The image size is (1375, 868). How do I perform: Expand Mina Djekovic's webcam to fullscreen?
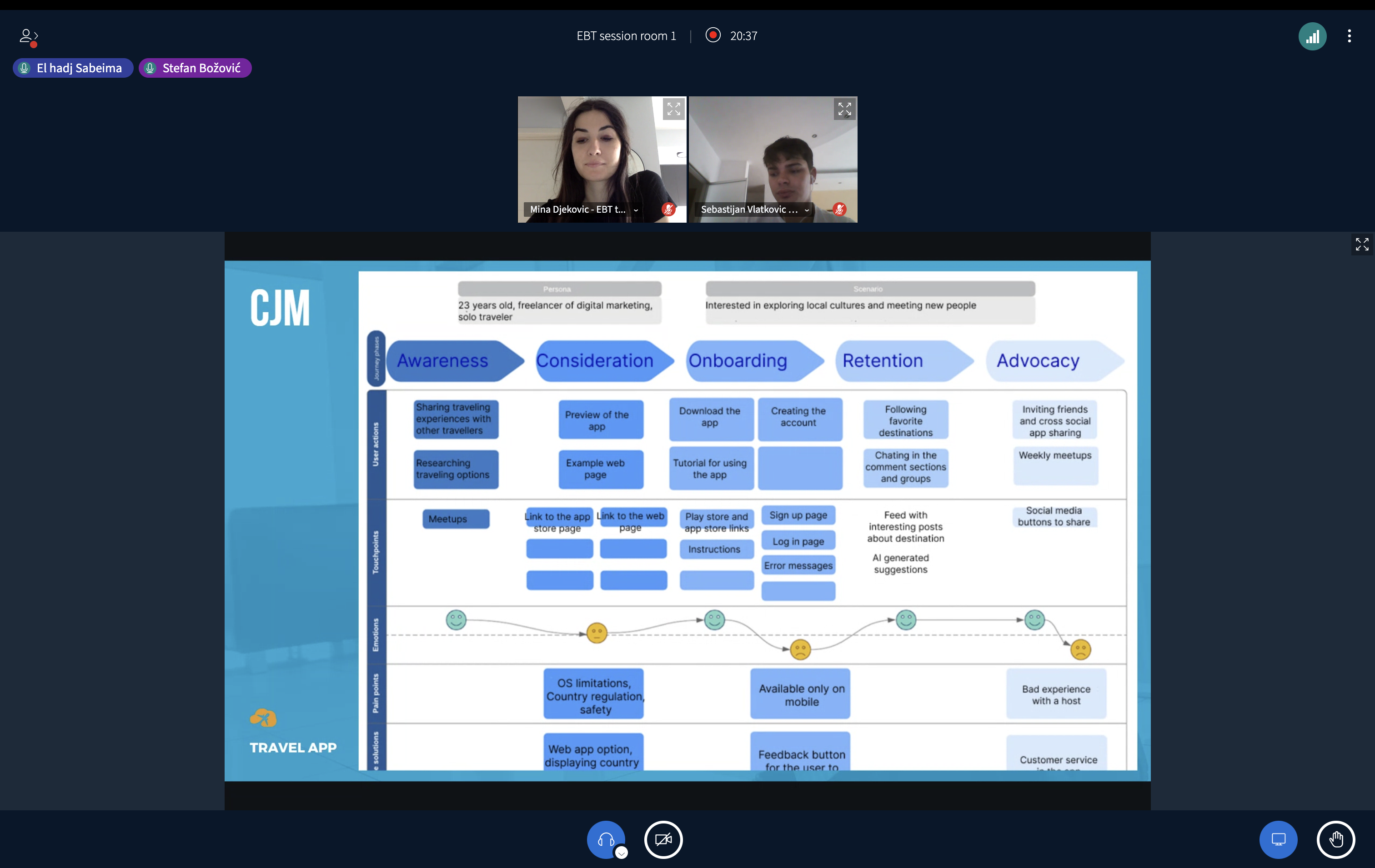[x=673, y=109]
